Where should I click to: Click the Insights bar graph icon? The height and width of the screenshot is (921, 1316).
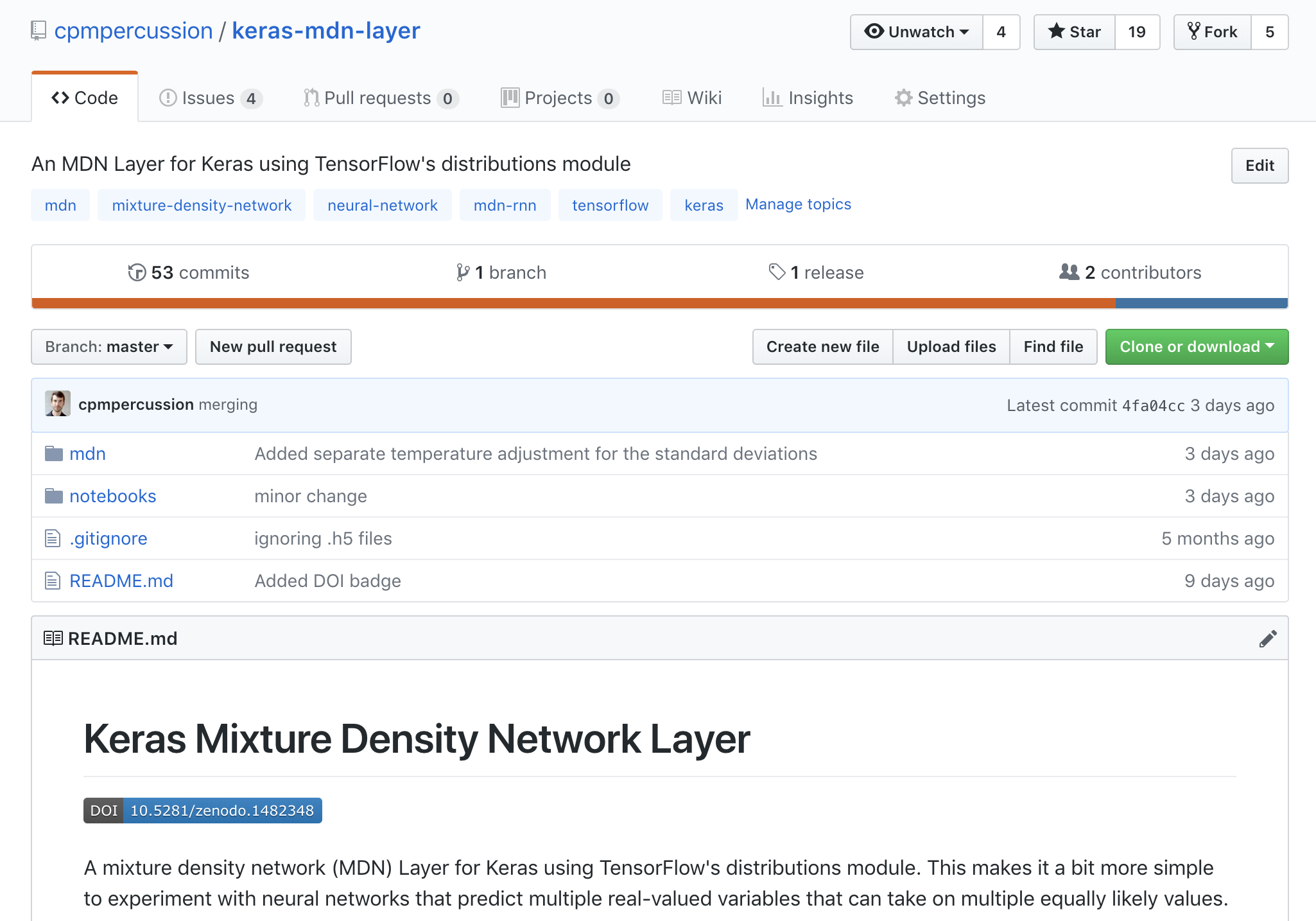tap(772, 98)
